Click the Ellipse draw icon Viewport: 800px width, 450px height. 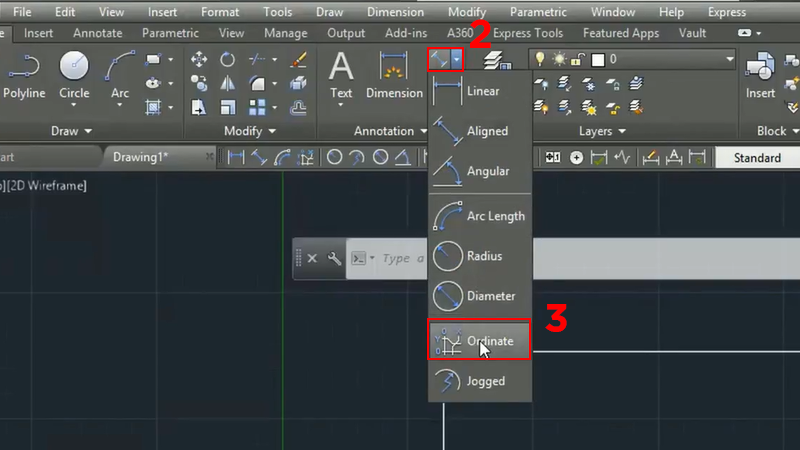(153, 83)
